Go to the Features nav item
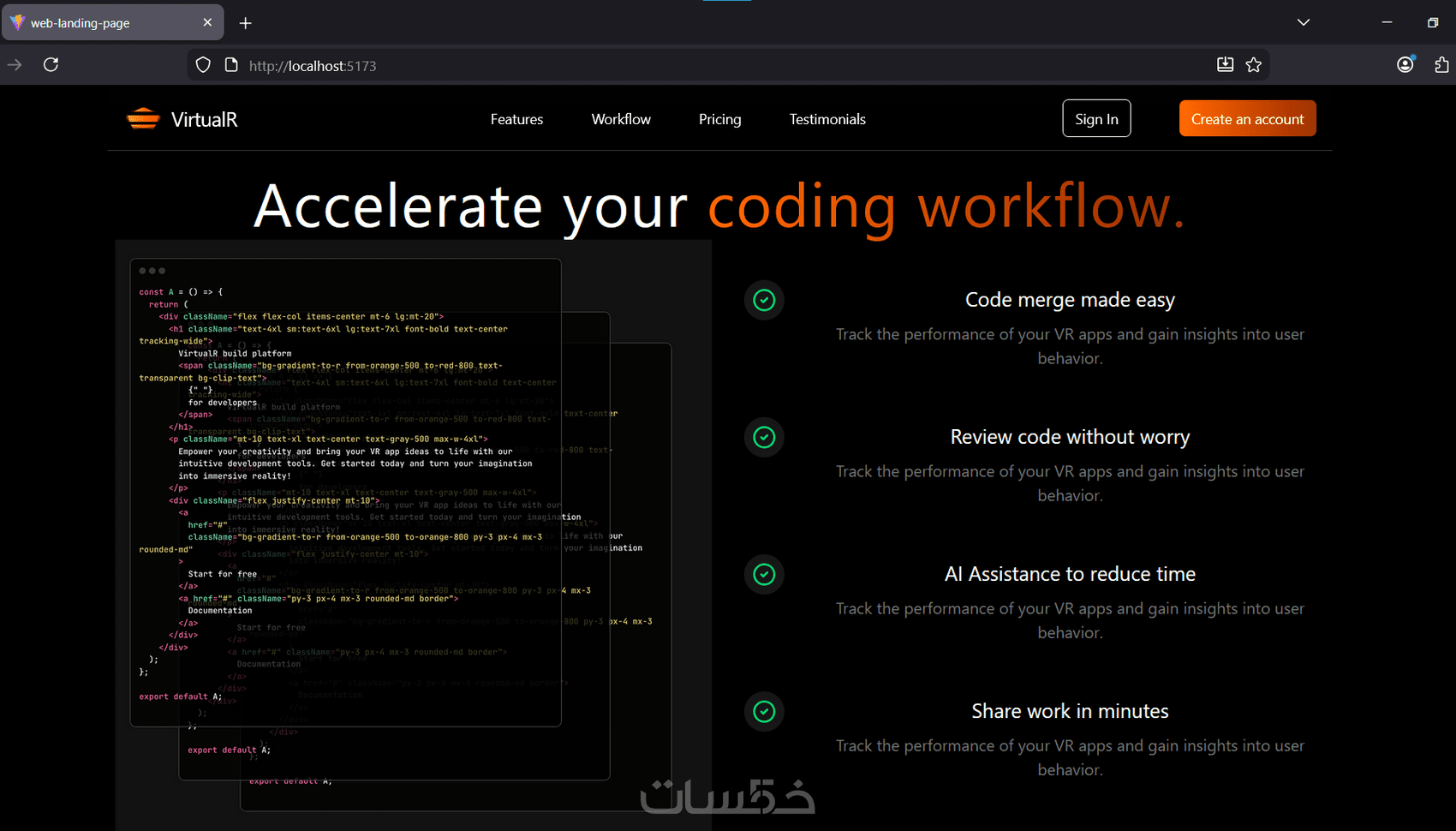1456x831 pixels. pyautogui.click(x=516, y=119)
